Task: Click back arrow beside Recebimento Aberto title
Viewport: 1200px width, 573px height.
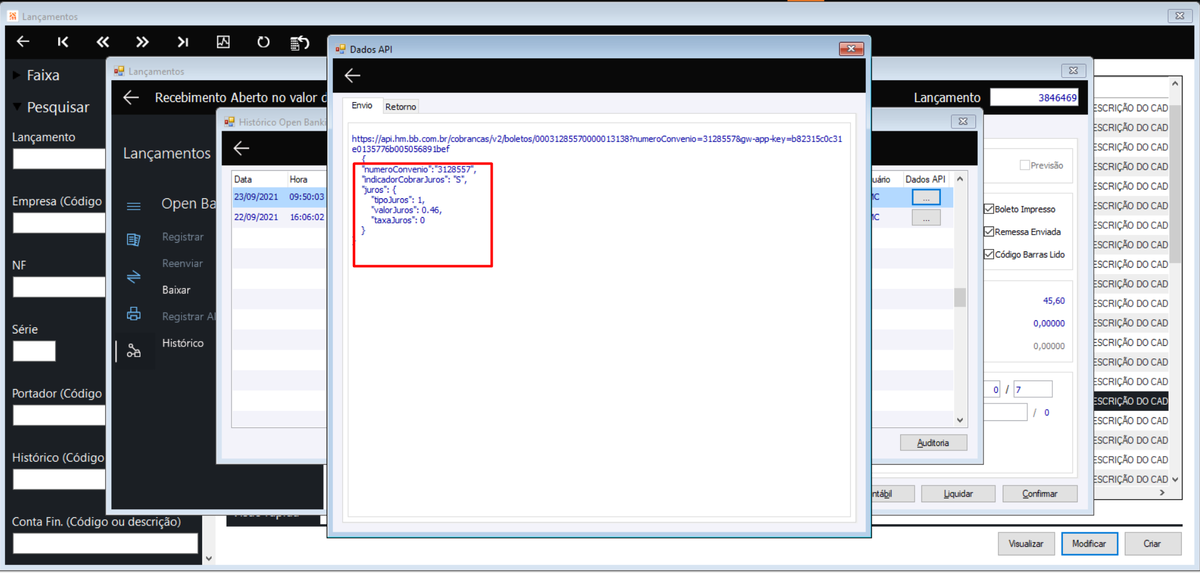Action: [130, 97]
